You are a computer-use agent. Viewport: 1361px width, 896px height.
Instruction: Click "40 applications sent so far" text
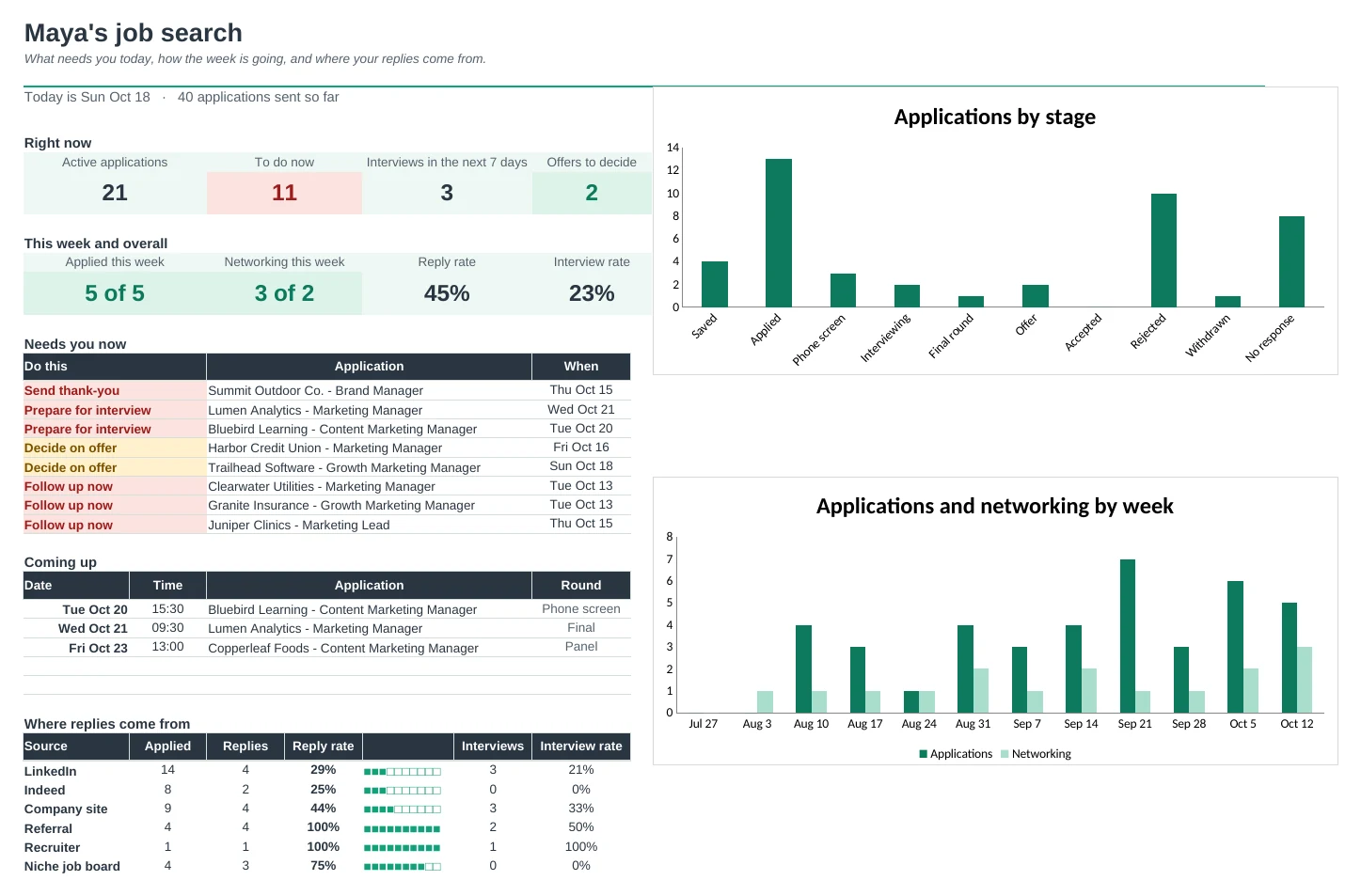259,97
